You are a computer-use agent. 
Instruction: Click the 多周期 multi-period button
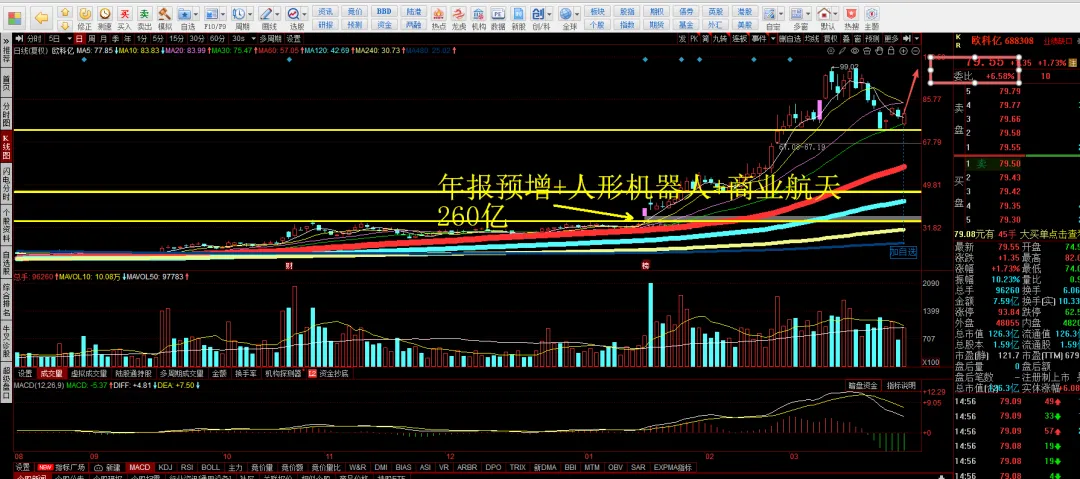click(271, 39)
